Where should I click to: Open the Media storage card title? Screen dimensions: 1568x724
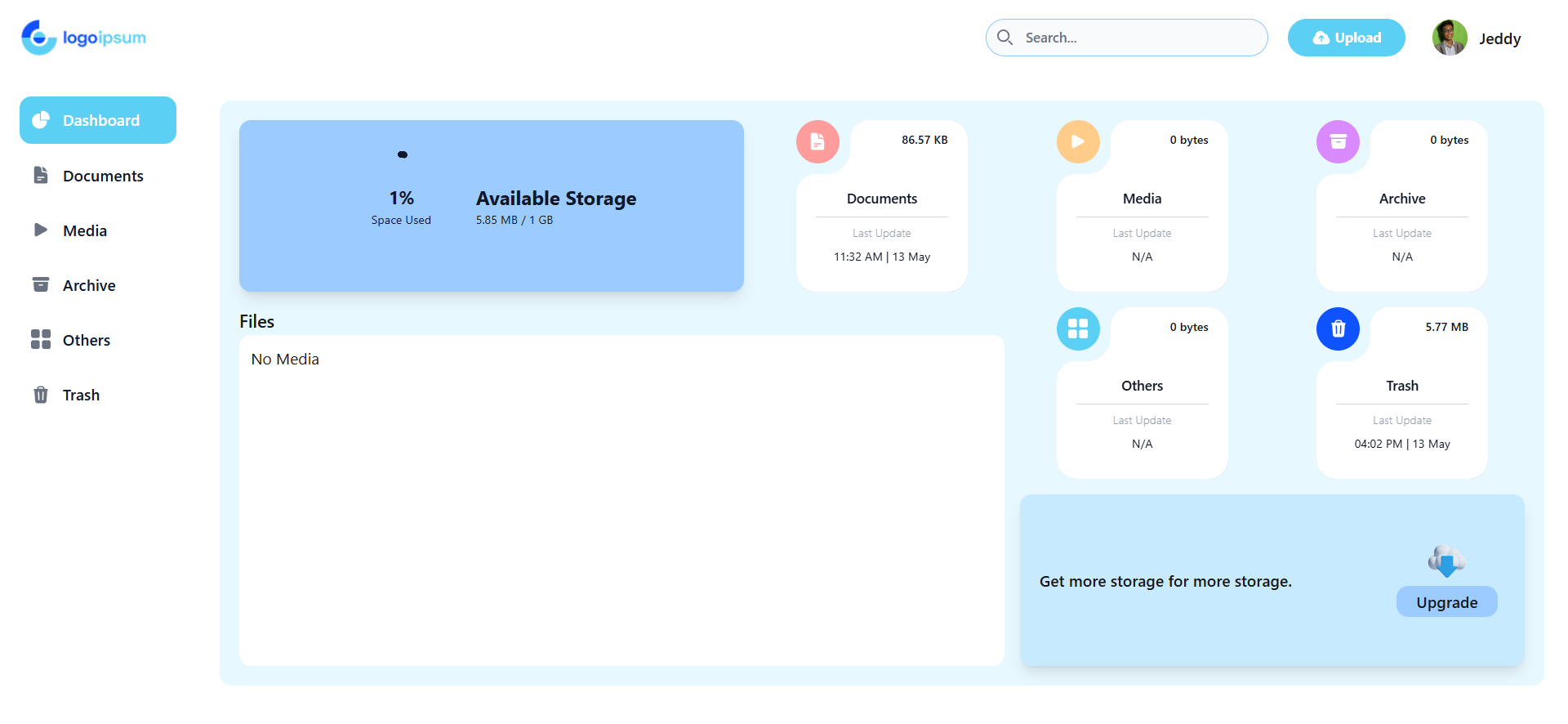tap(1142, 199)
